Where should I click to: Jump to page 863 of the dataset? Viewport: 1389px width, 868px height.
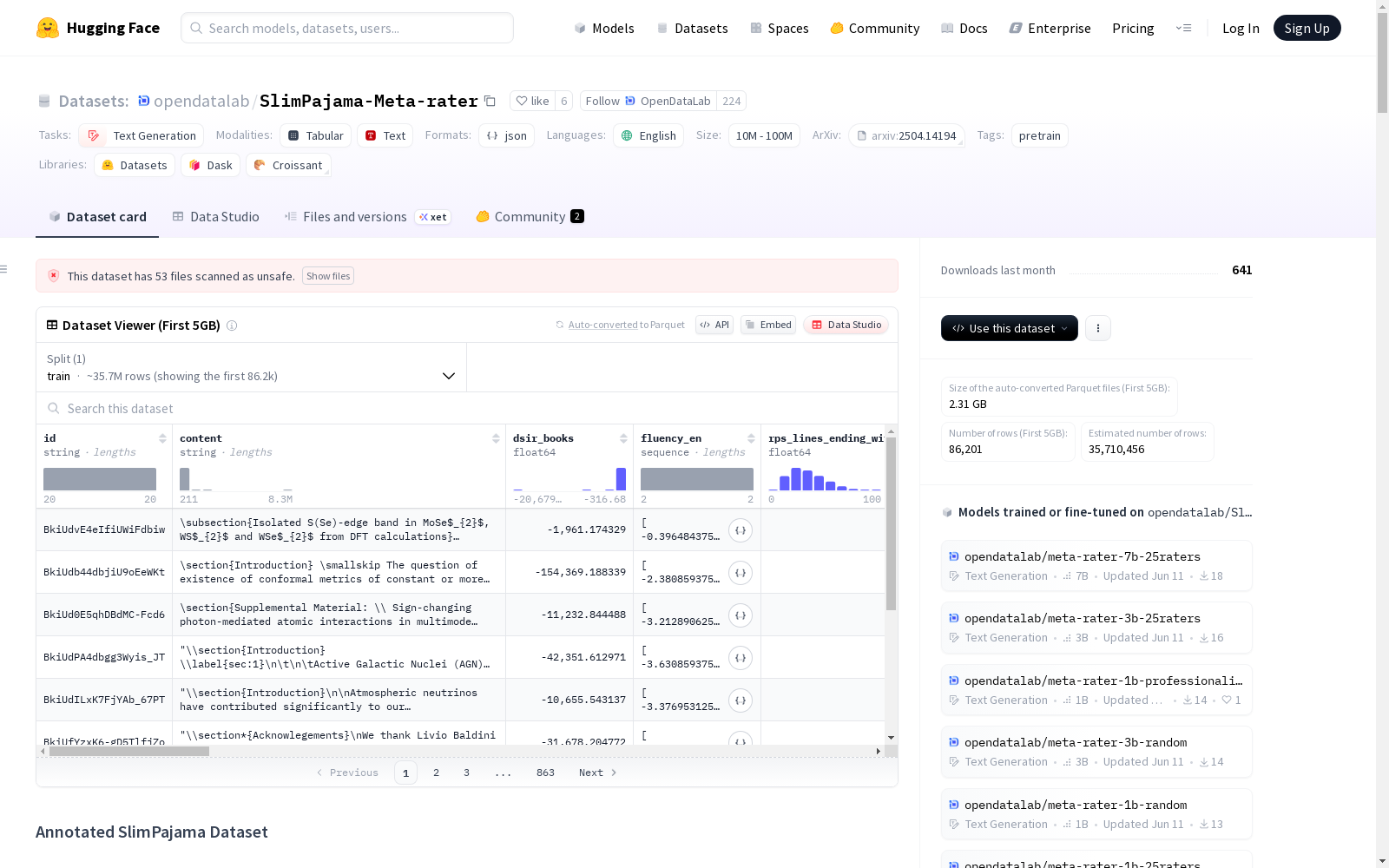pyautogui.click(x=545, y=773)
